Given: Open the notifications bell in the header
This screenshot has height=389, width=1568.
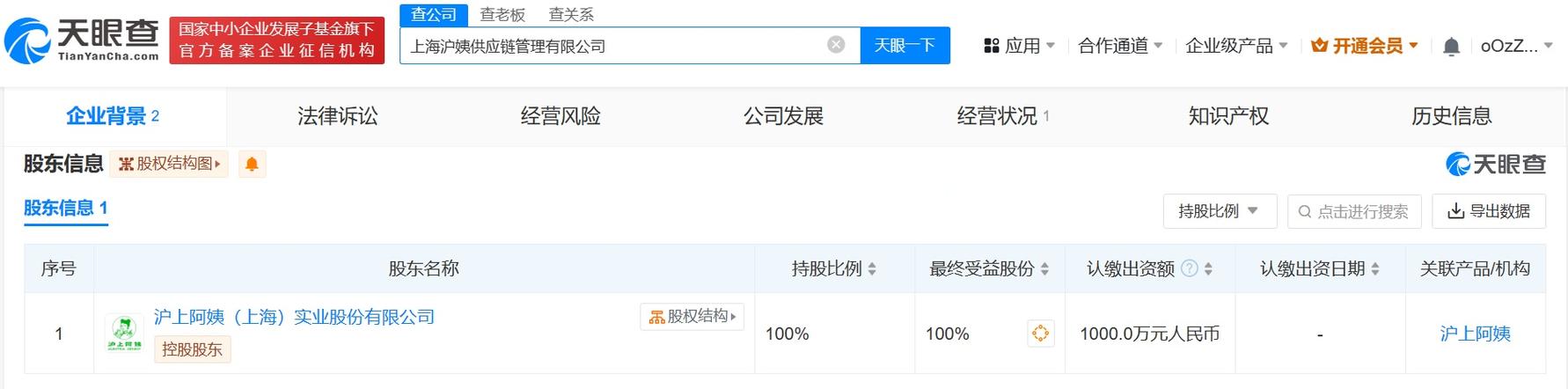Looking at the screenshot, I should (x=1451, y=47).
